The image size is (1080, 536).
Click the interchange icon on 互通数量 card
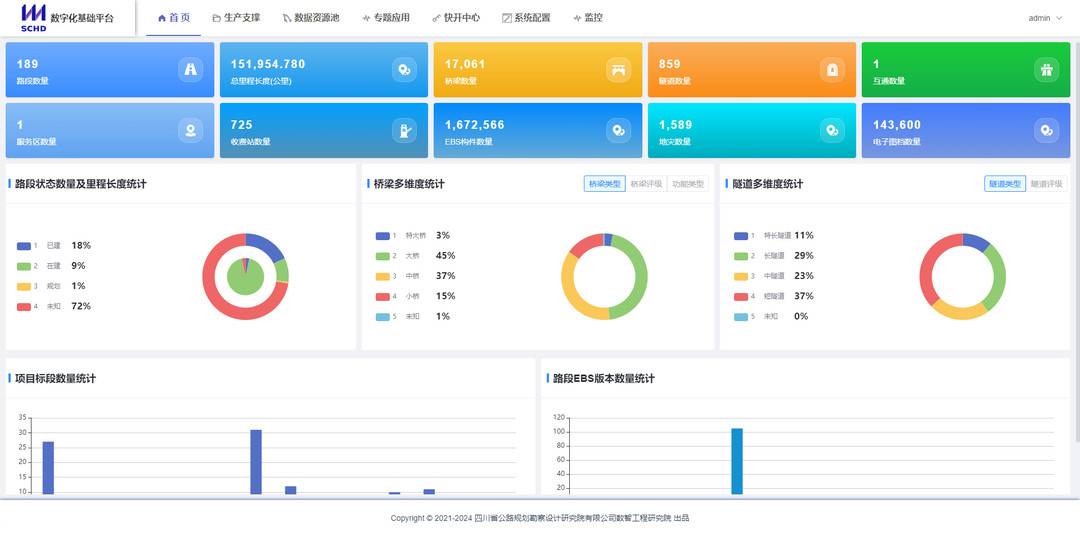tap(1046, 69)
